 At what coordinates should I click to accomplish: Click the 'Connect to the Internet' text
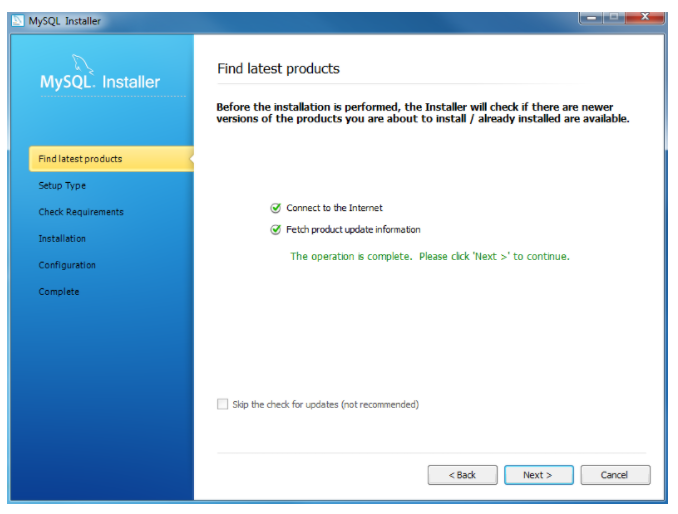pyautogui.click(x=334, y=208)
